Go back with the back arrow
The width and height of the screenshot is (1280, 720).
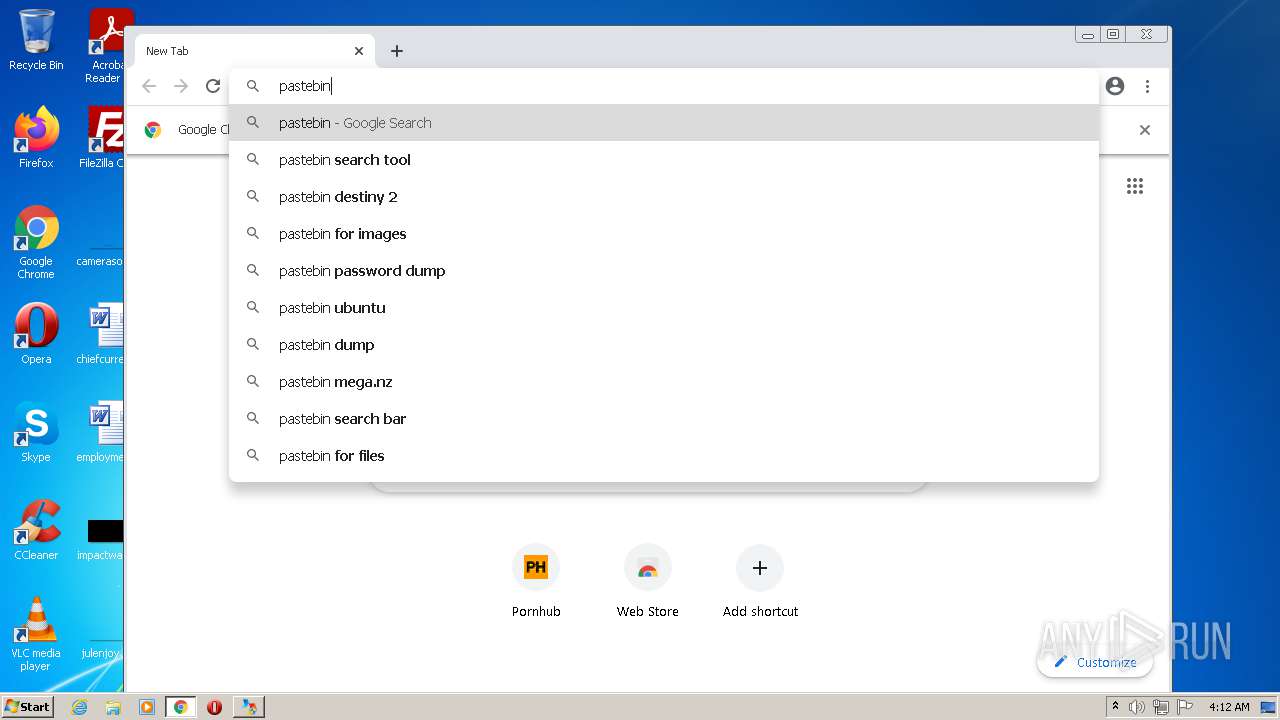pyautogui.click(x=149, y=86)
